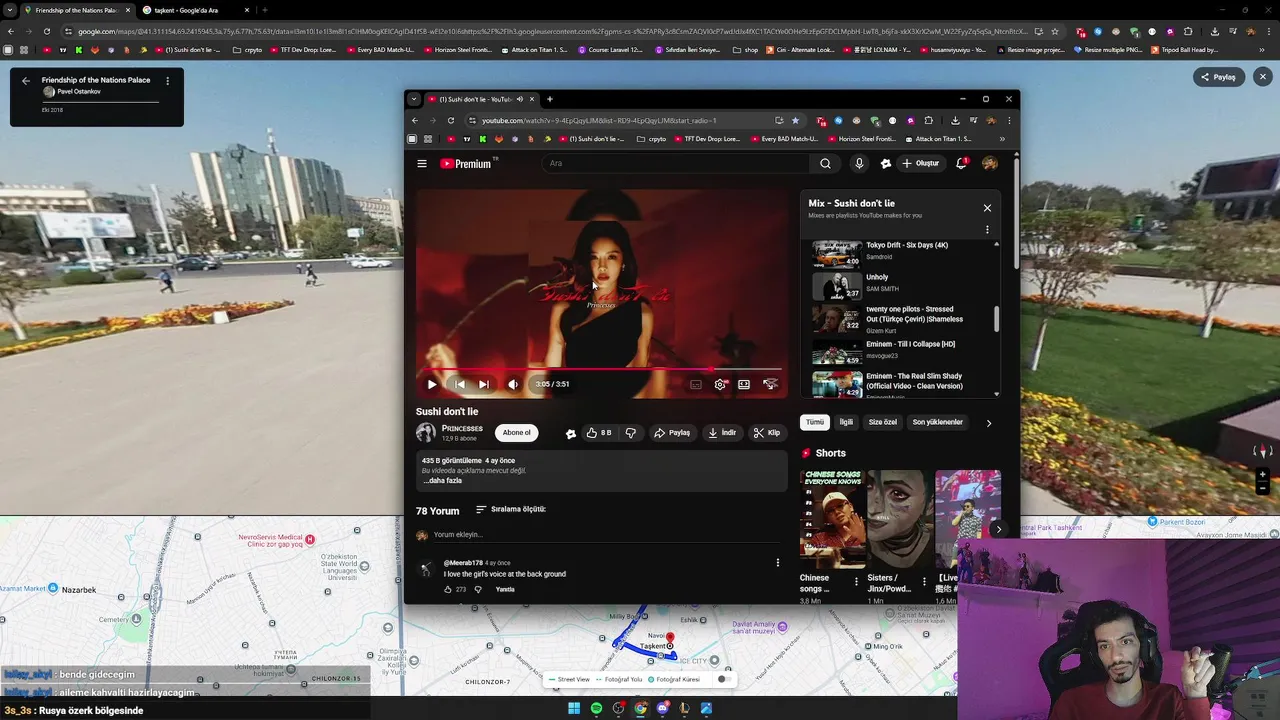The height and width of the screenshot is (720, 1280).
Task: Open Spotify from the taskbar
Action: pos(596,708)
